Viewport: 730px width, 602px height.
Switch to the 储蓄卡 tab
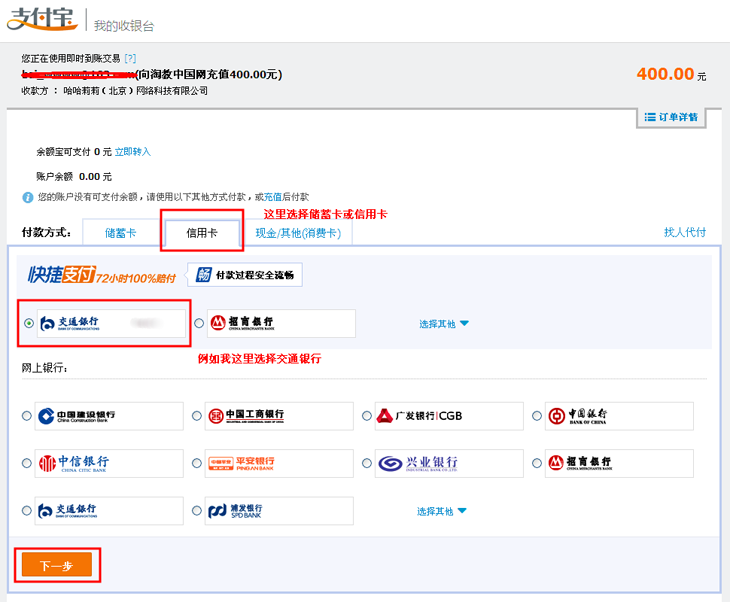coord(121,233)
